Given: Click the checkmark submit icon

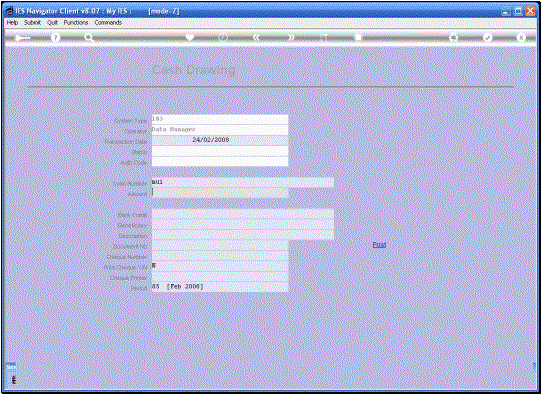Looking at the screenshot, I should point(487,37).
